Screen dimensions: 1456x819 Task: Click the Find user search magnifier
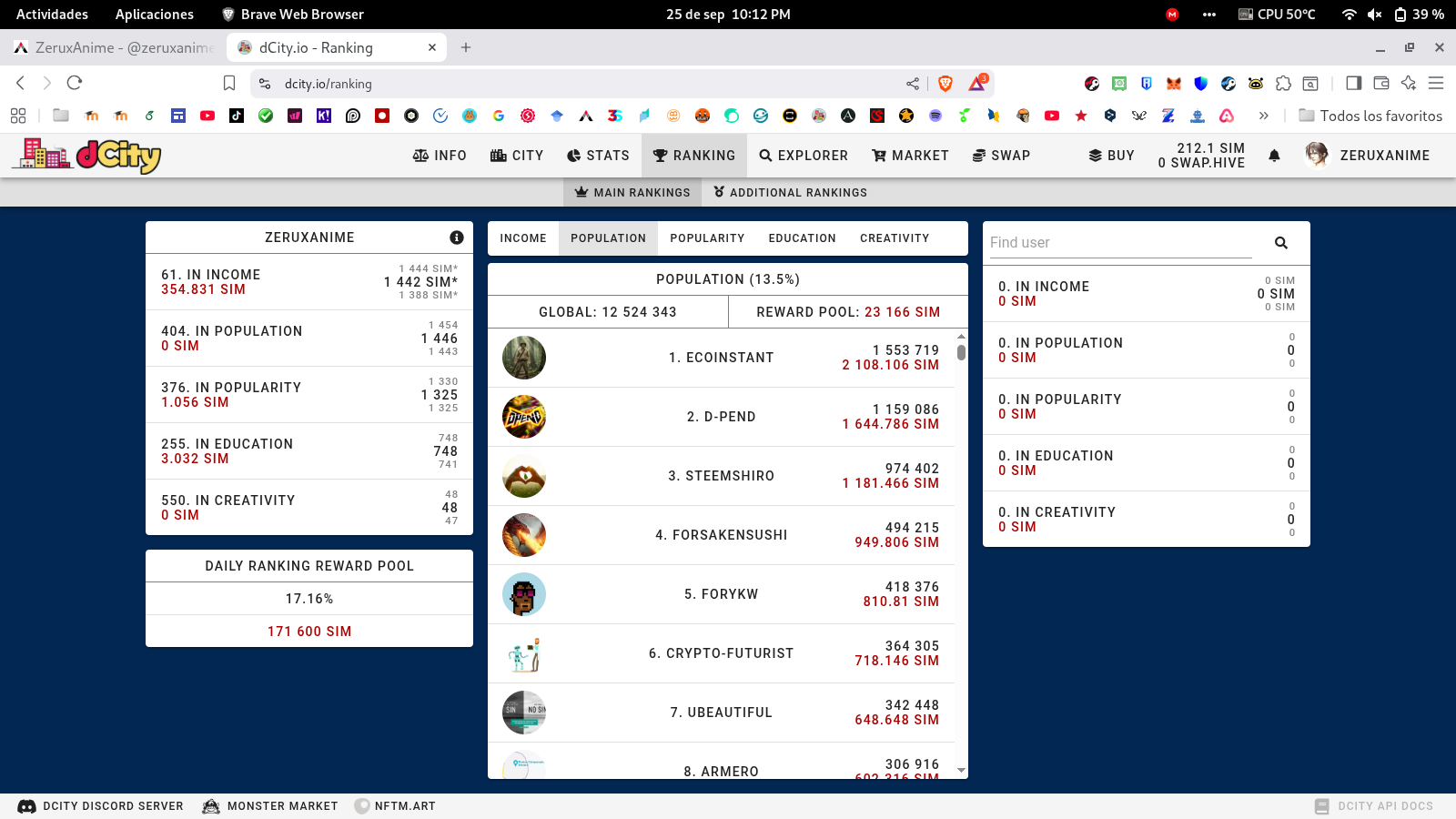click(1281, 243)
